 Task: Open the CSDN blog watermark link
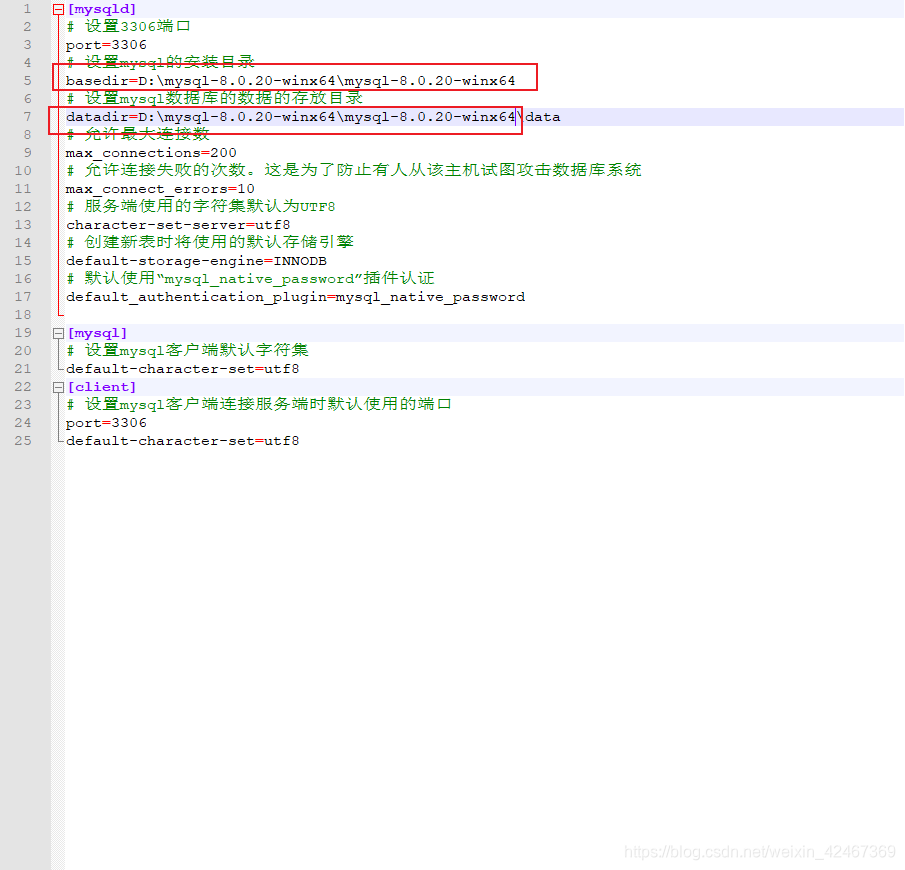(758, 852)
